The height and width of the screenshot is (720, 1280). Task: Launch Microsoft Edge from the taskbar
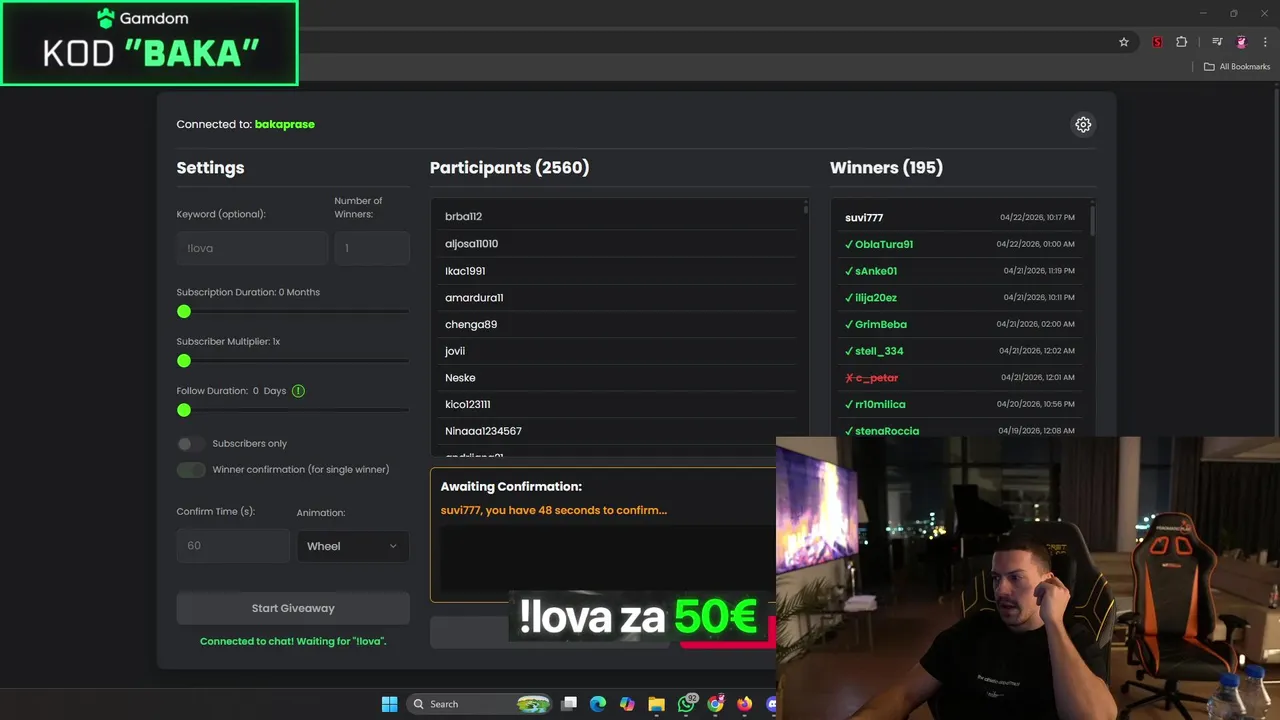point(598,704)
